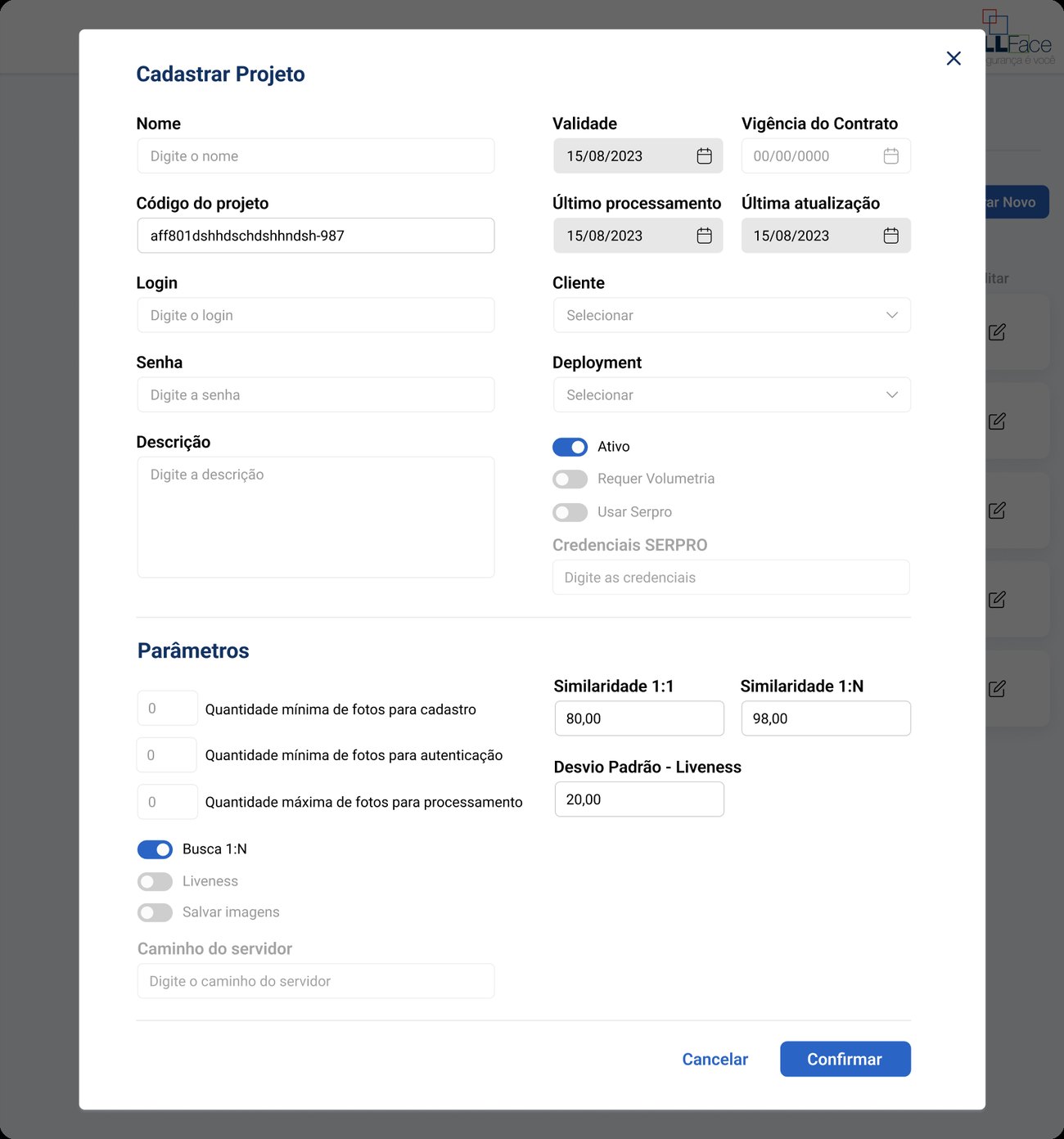1064x1139 pixels.
Task: Enable the Salvar imagens switch
Action: pos(155,912)
